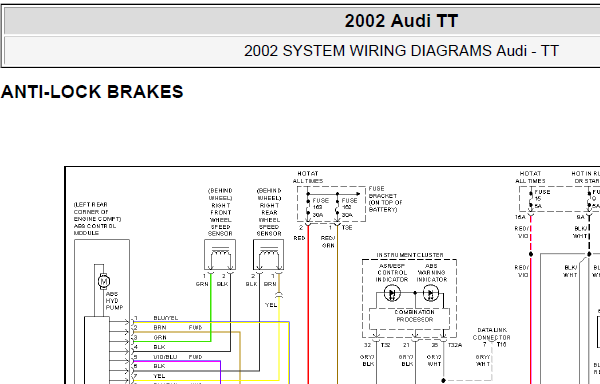Image resolution: width=600 pixels, height=384 pixels.
Task: Click the "RED" wire label under fuse 163
Action: tap(299, 238)
